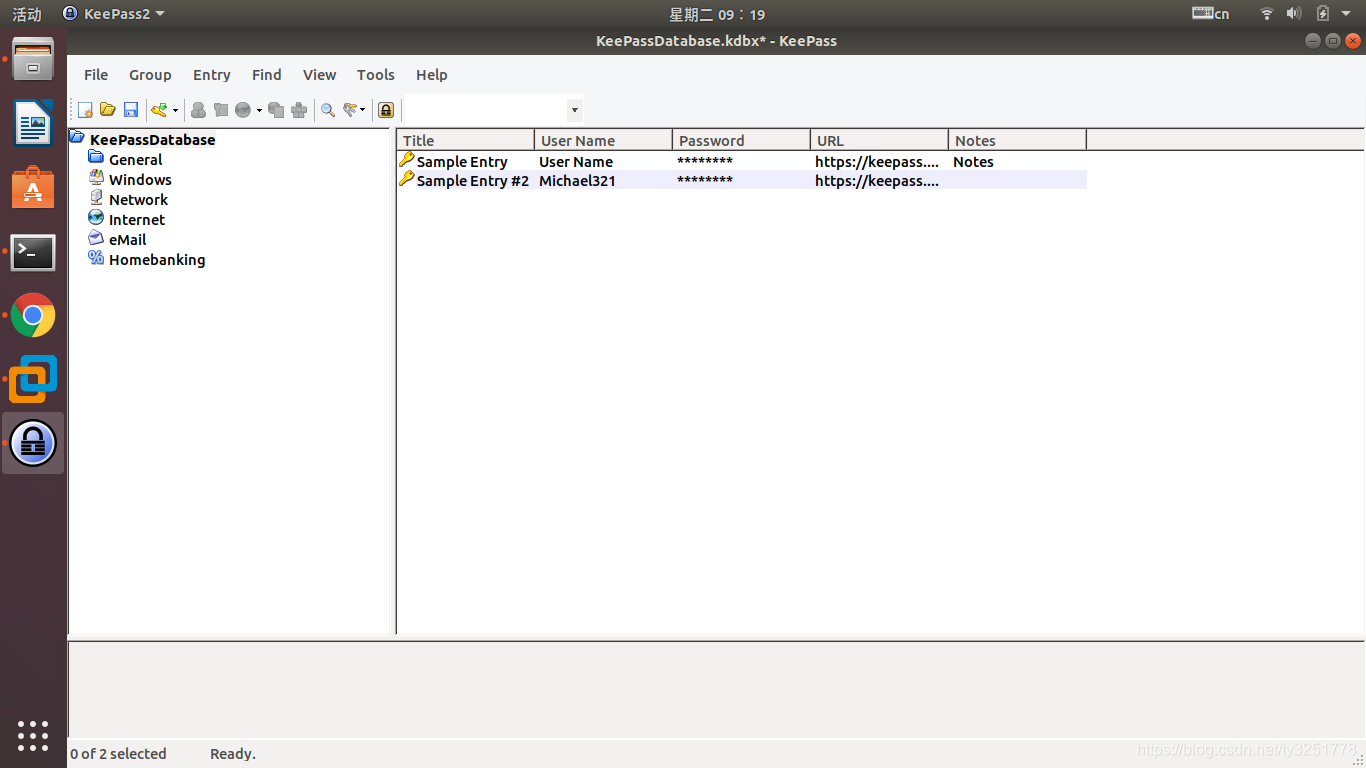Launch LibreOffice Writer from the dock

coord(33,124)
